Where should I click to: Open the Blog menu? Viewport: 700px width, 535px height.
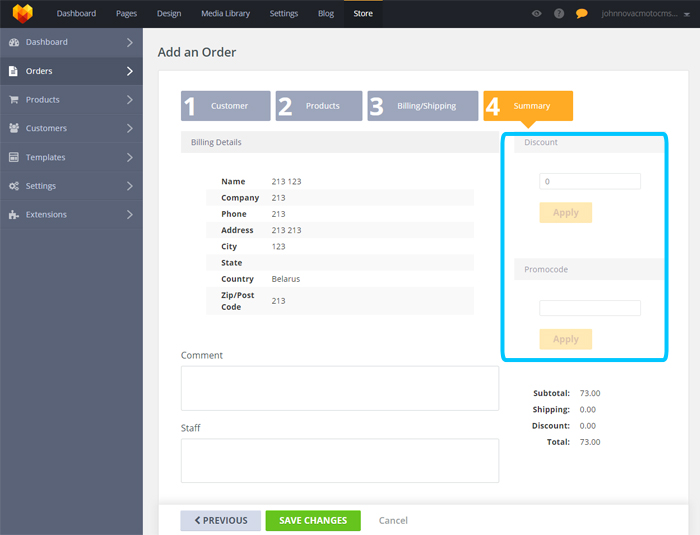point(326,13)
